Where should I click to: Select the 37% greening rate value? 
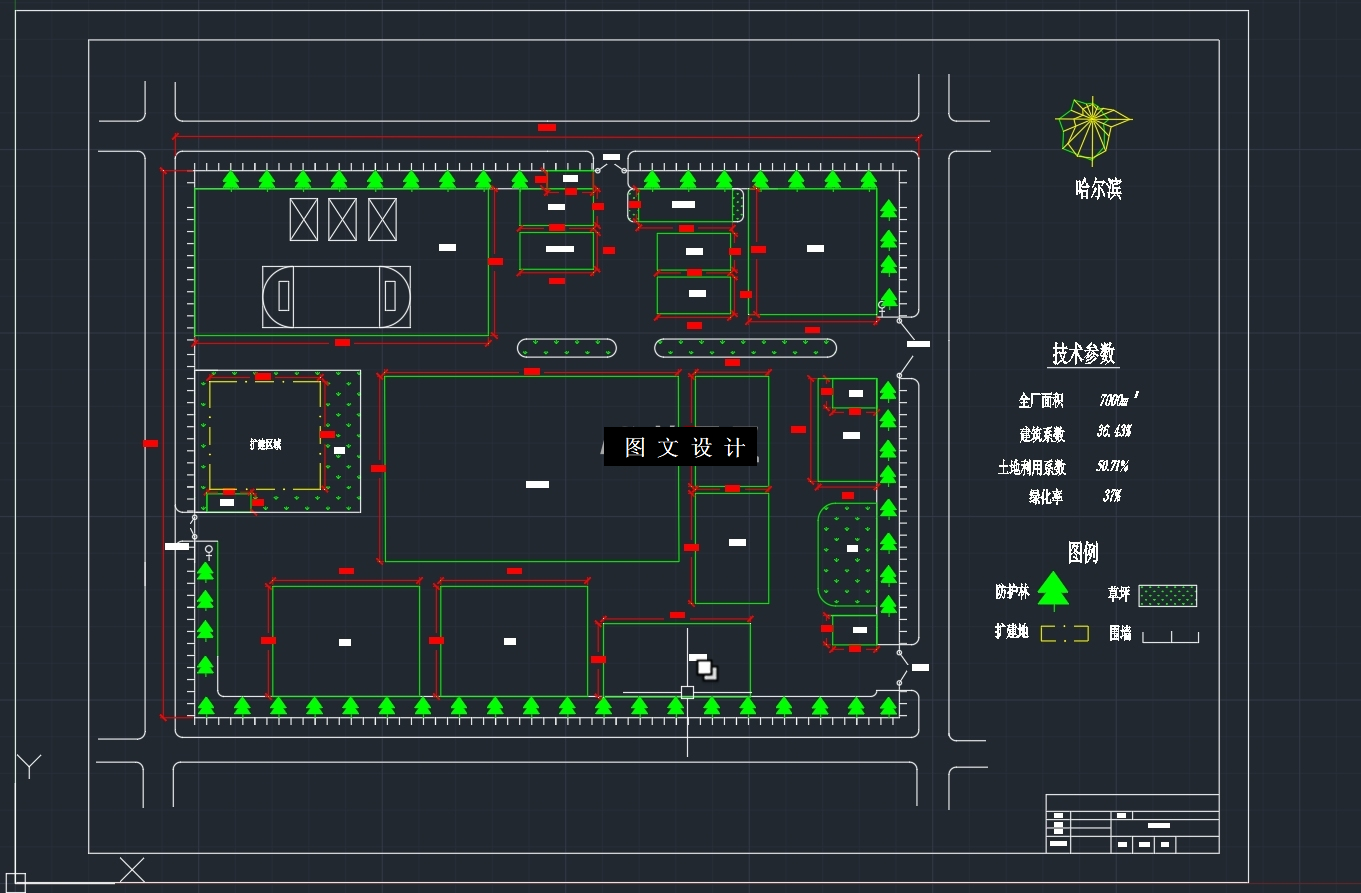[1112, 495]
